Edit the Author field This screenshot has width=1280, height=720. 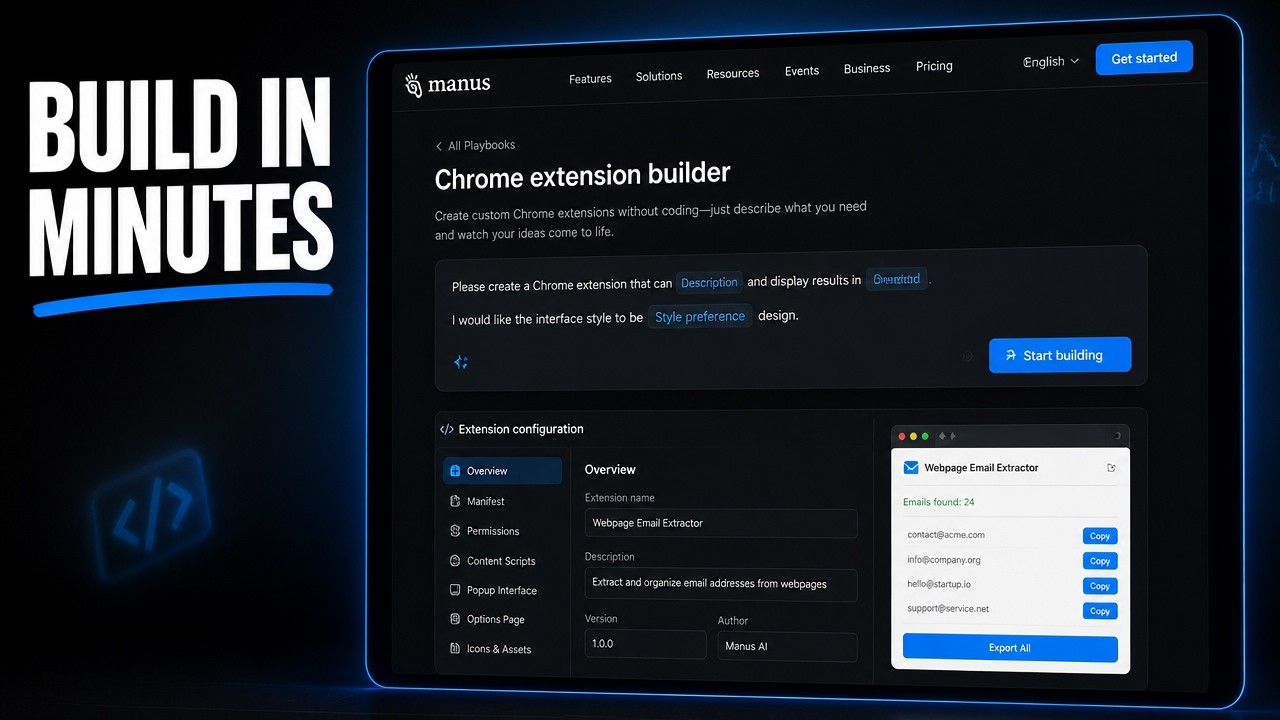pos(788,646)
